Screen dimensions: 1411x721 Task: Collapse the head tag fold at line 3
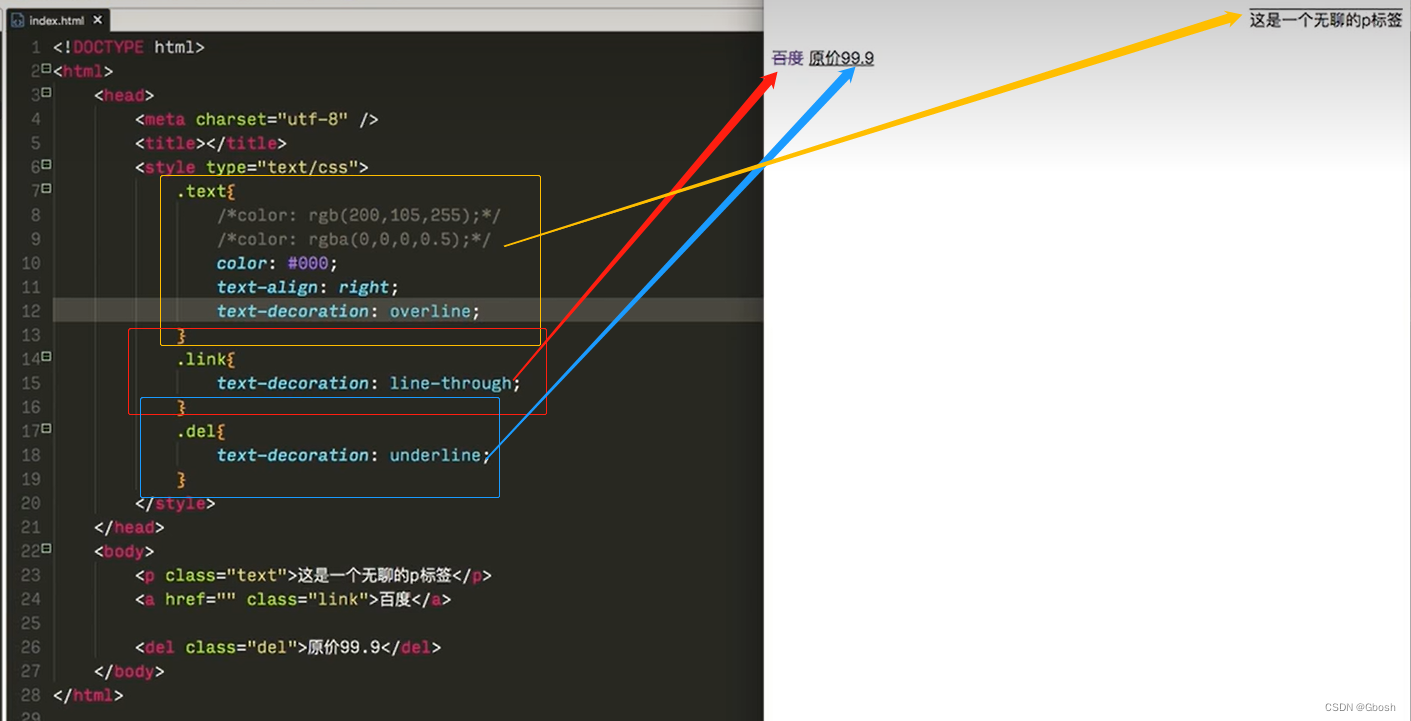46,94
